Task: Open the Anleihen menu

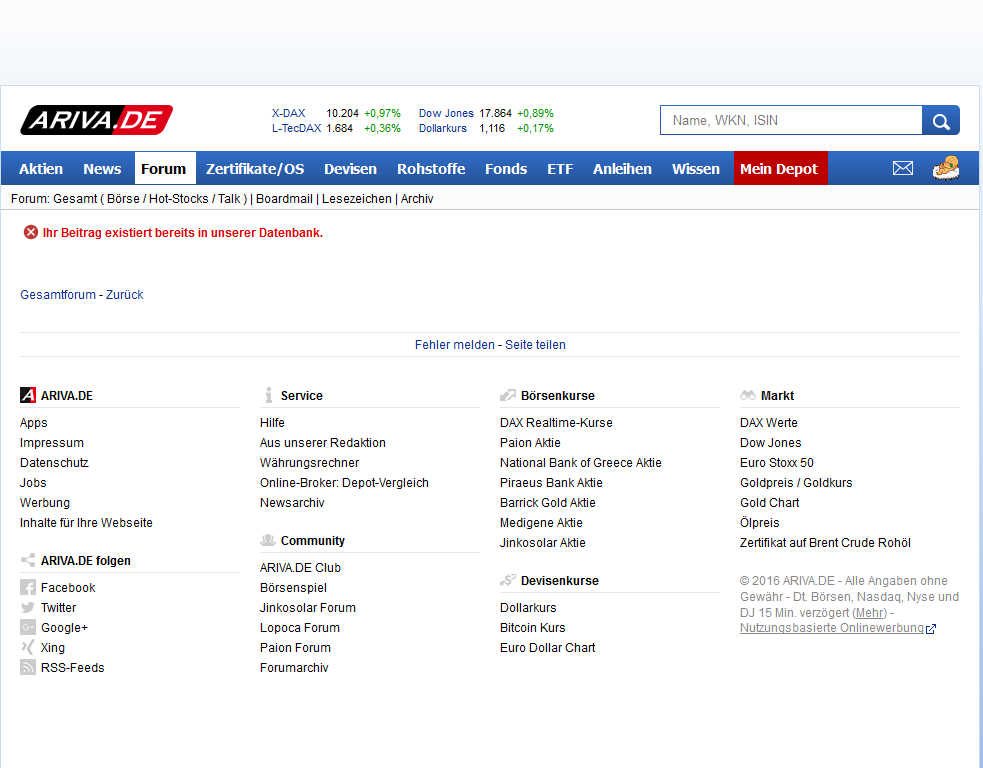Action: click(623, 169)
